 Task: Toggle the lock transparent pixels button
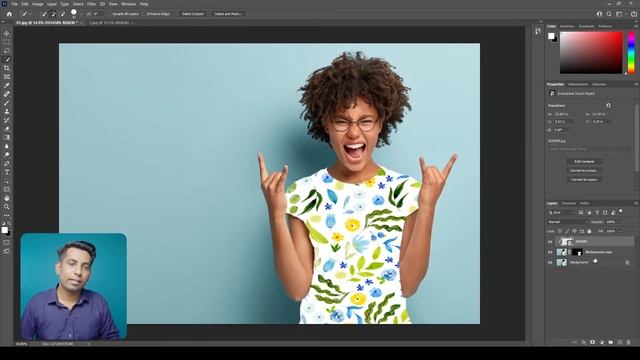point(560,231)
